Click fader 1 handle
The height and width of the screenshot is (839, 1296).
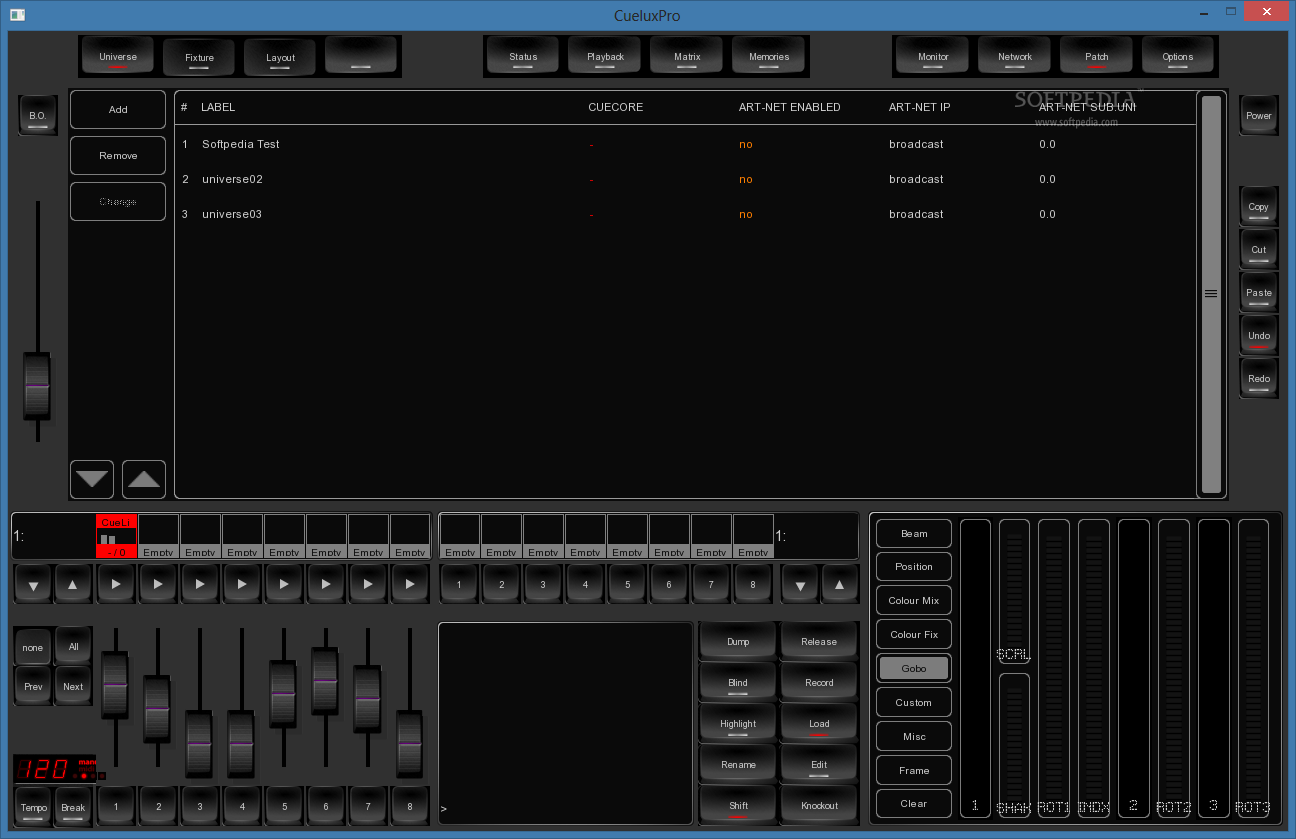coord(115,685)
